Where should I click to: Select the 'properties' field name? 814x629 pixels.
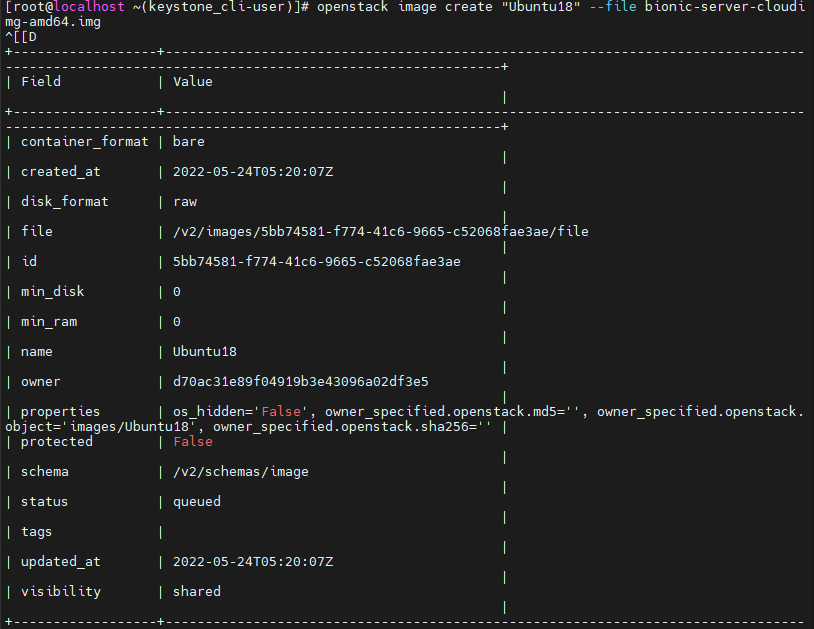(60, 412)
